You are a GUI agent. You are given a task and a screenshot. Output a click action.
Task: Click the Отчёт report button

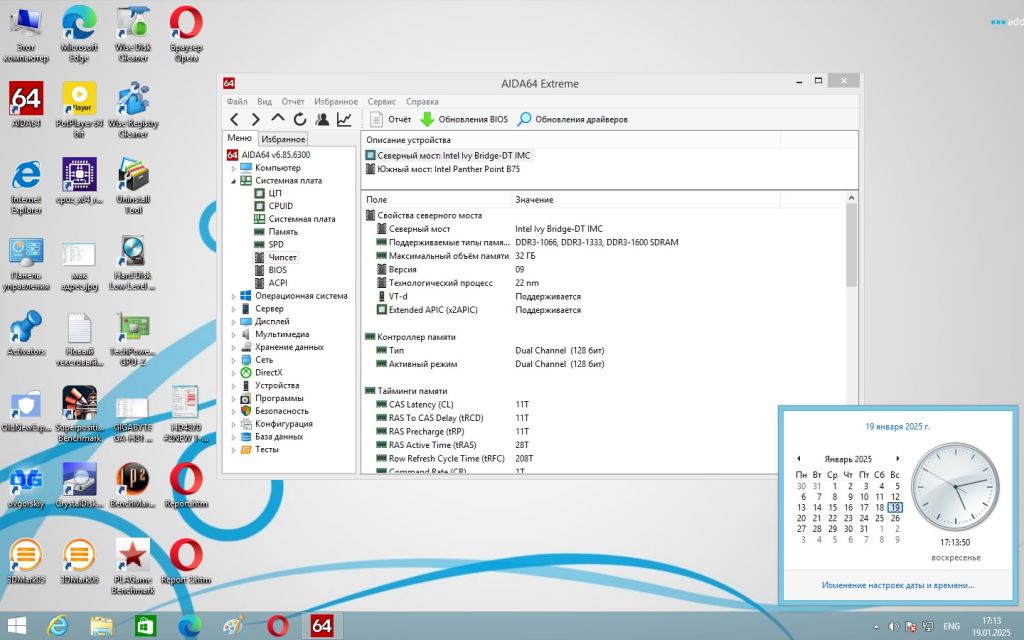(x=391, y=120)
